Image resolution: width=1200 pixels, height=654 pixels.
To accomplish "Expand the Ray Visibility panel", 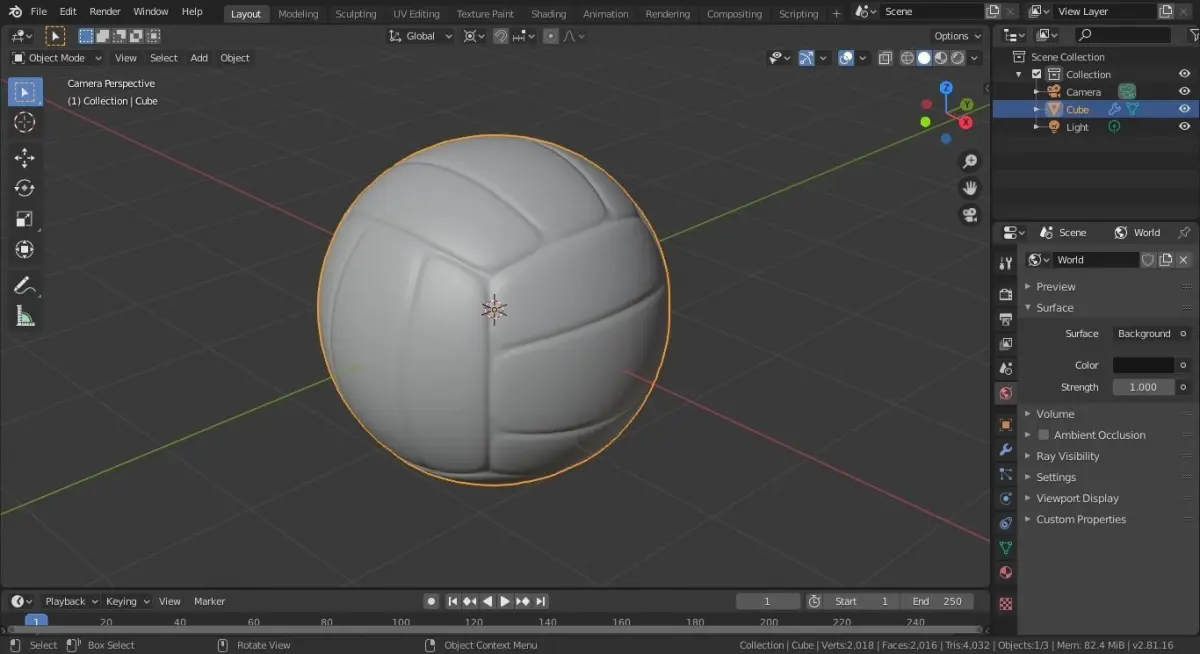I will point(1067,456).
